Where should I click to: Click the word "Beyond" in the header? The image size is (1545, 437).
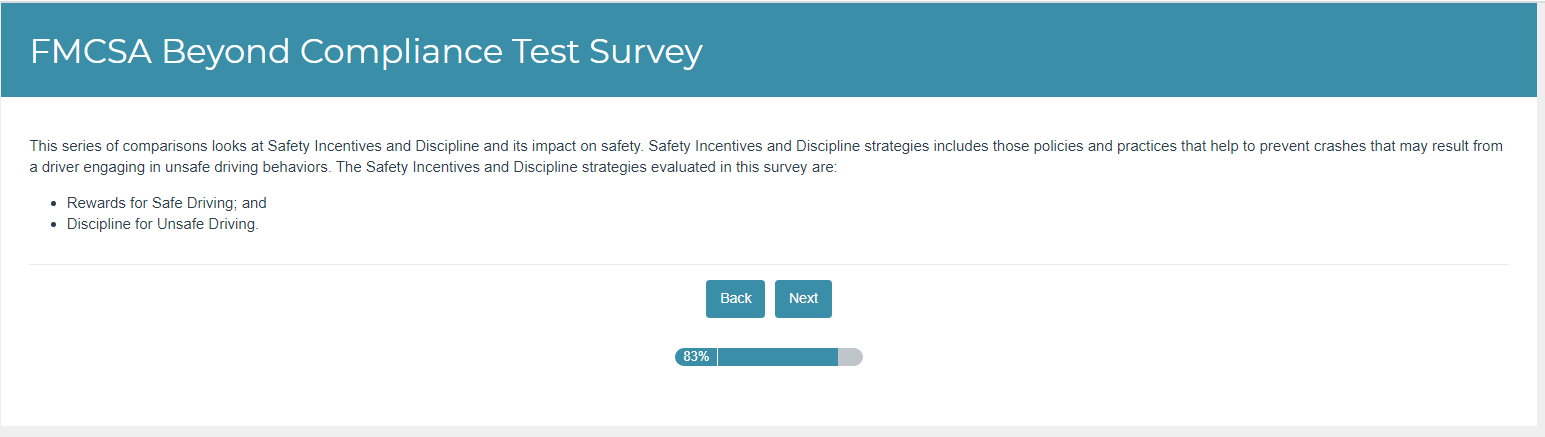pyautogui.click(x=221, y=52)
